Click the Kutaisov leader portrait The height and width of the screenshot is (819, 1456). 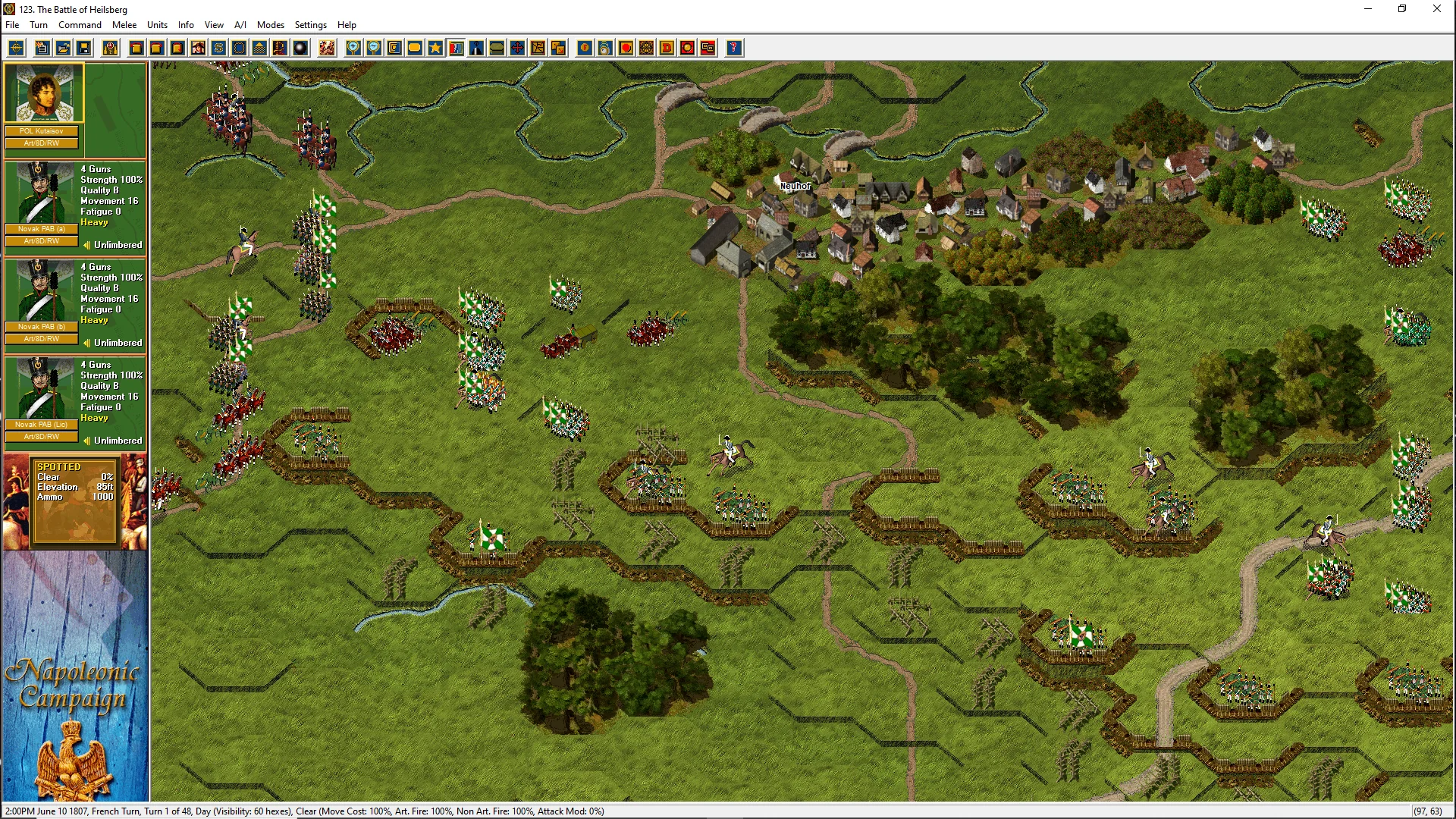point(44,93)
